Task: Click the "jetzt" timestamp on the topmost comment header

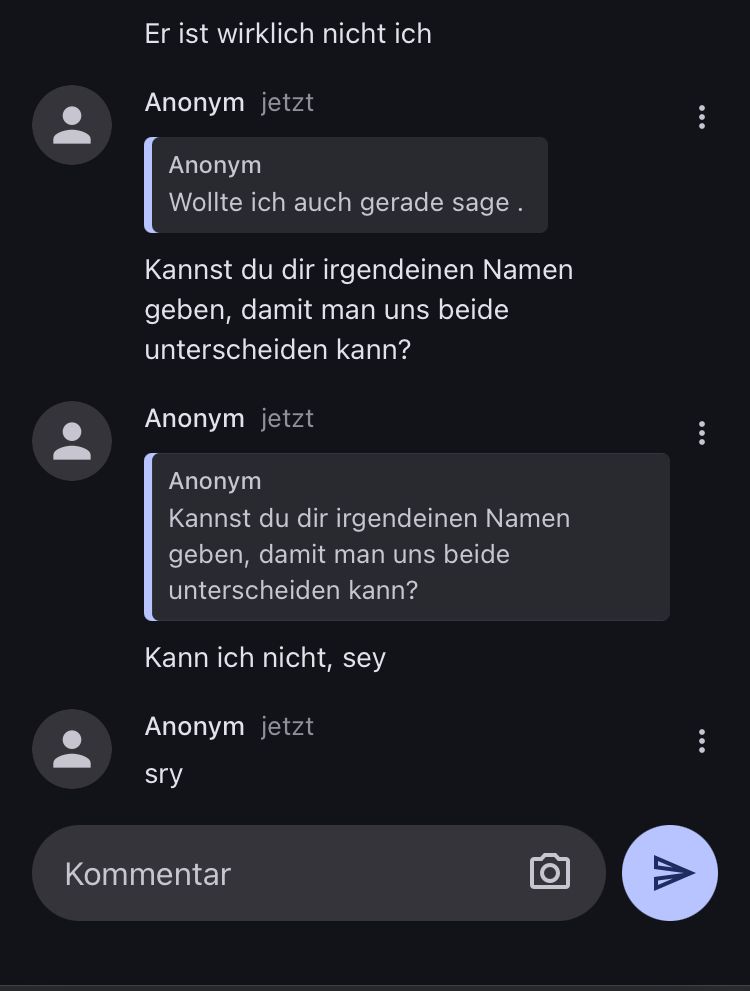Action: click(x=287, y=102)
